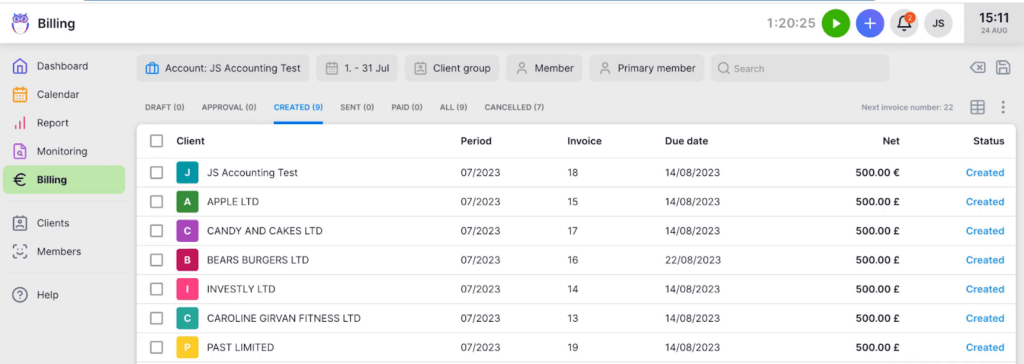The image size is (1024, 364).
Task: Open notifications bell icon
Action: (904, 24)
